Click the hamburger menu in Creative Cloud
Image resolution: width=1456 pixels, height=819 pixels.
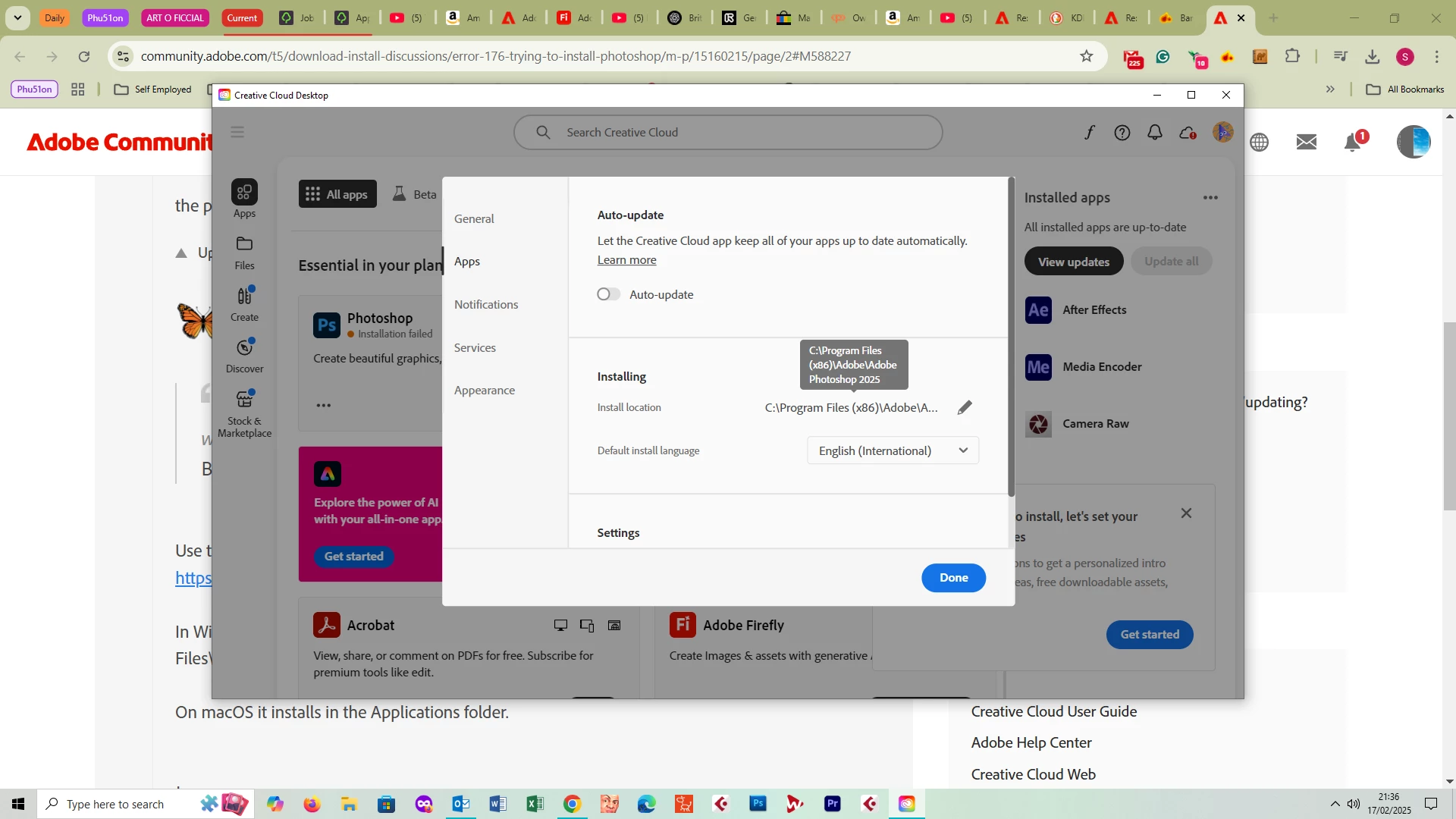point(237,132)
